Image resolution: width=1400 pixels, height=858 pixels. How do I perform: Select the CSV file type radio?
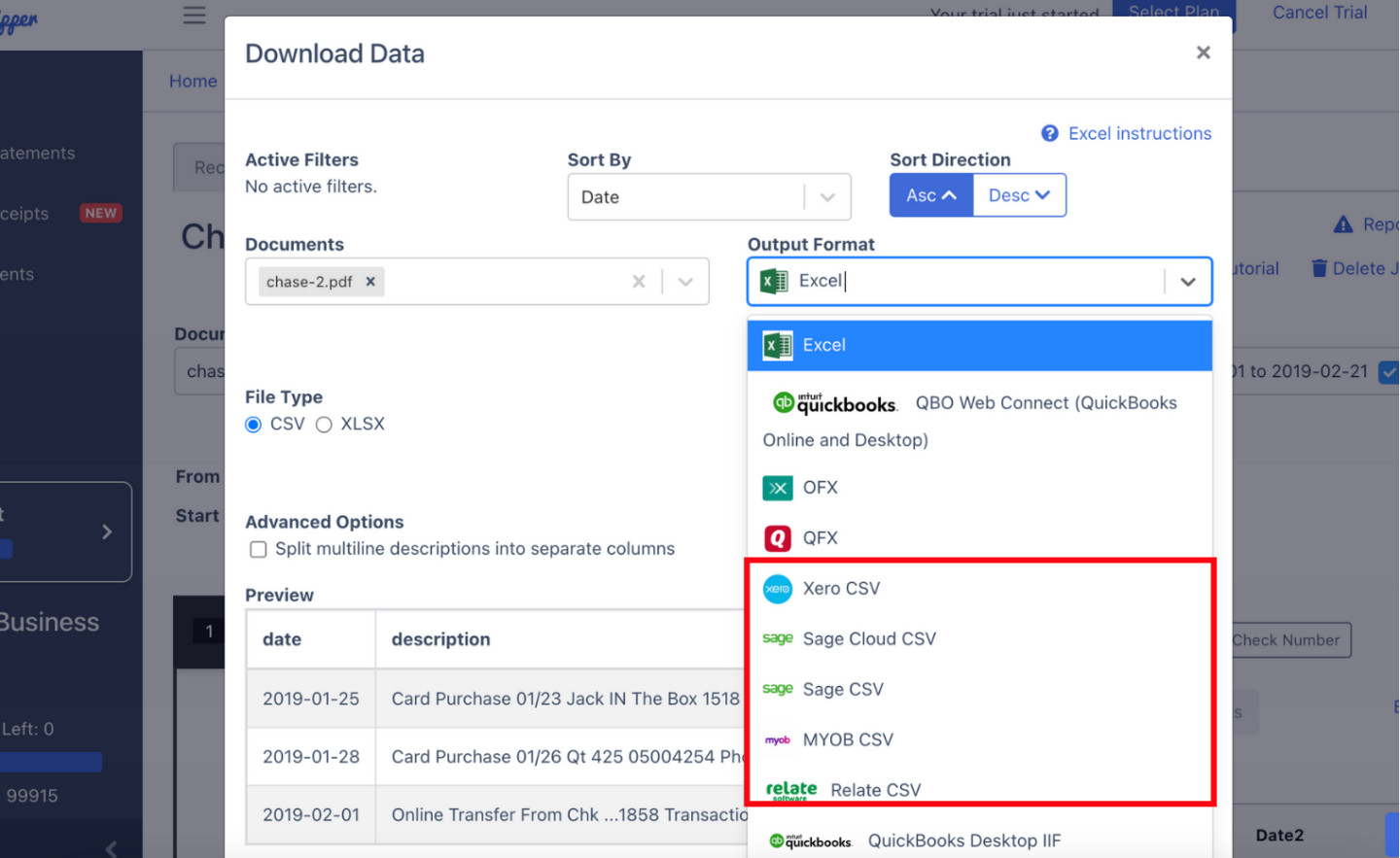point(254,425)
